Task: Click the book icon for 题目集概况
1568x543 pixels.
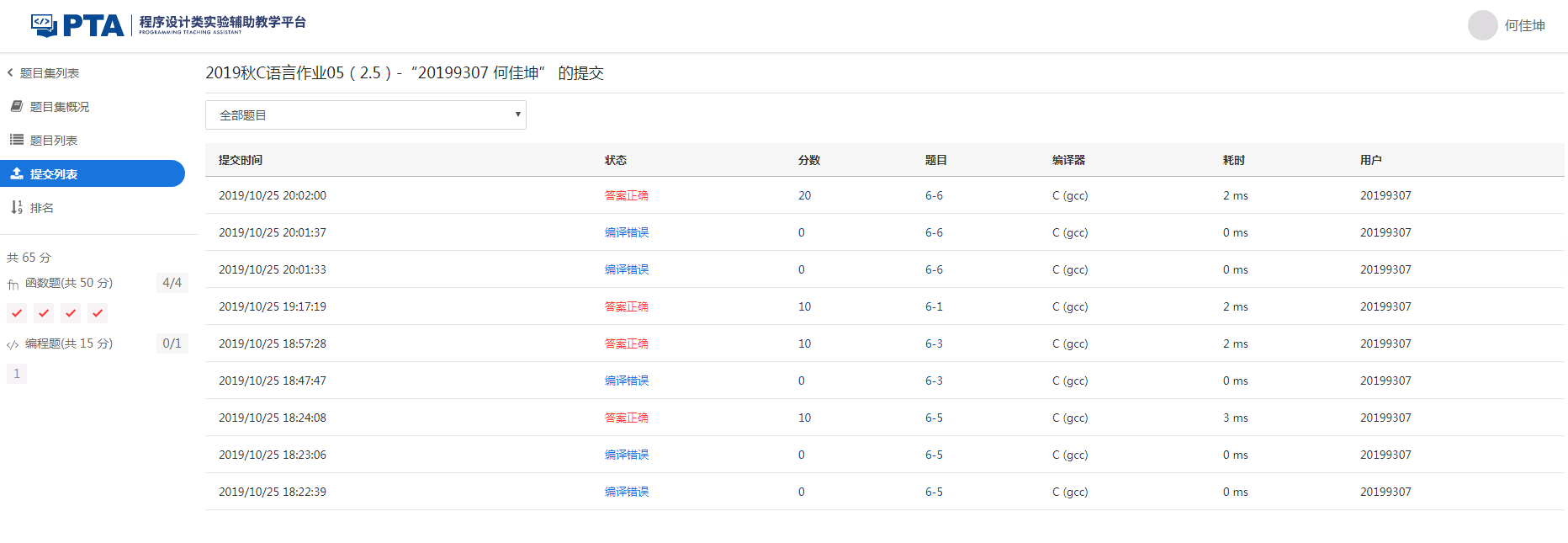Action: [16, 106]
